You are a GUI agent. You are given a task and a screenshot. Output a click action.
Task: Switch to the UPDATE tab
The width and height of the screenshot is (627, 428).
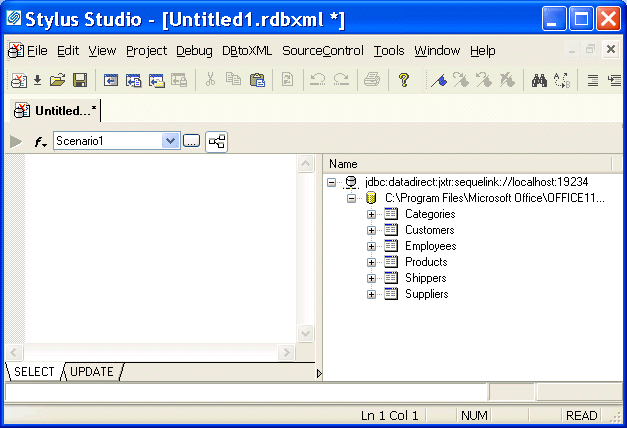92,372
